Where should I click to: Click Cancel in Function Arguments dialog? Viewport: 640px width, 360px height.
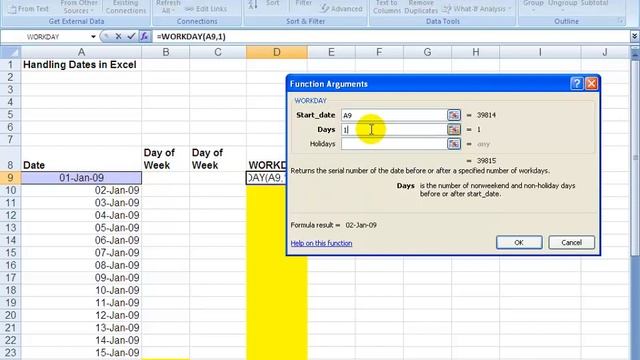571,242
